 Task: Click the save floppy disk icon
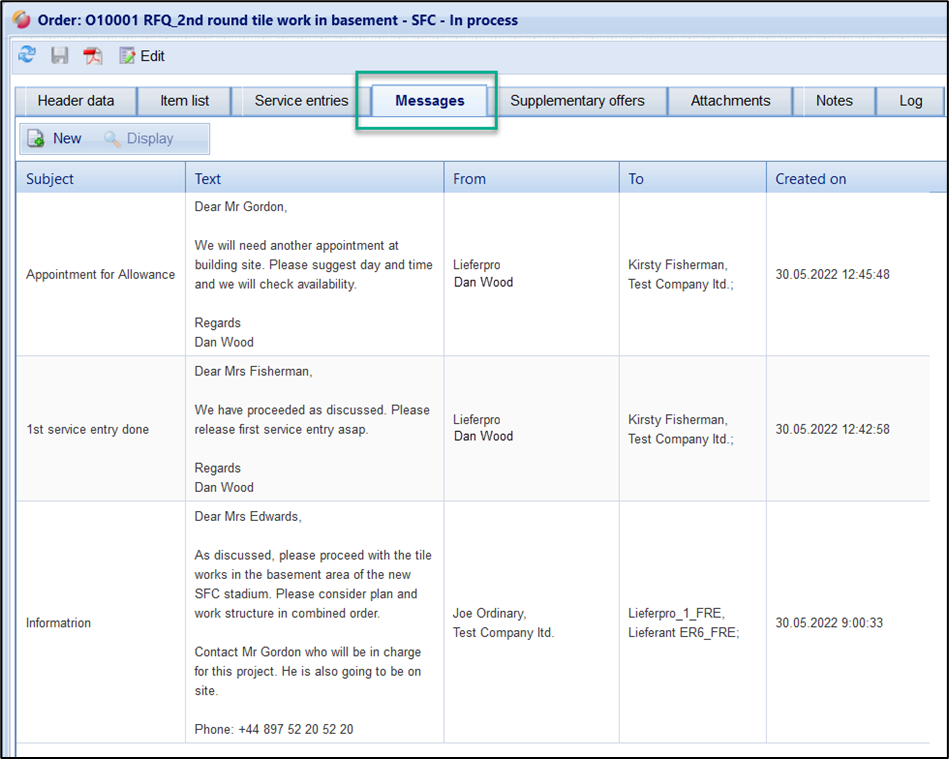pos(60,56)
